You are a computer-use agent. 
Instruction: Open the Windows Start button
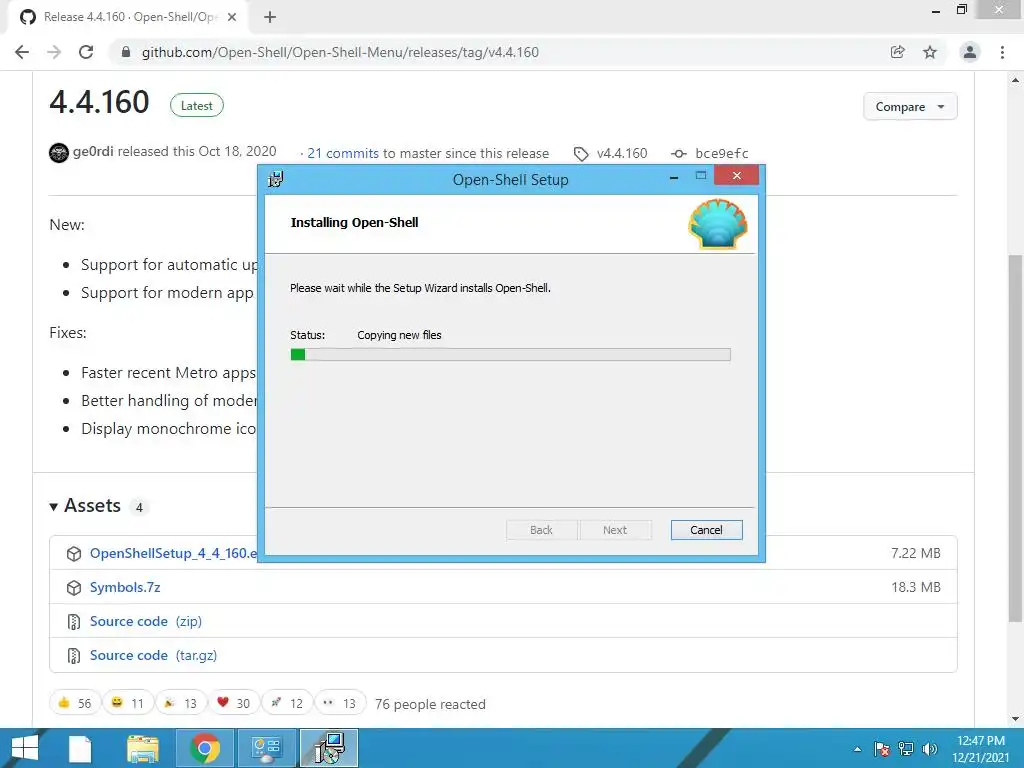25,748
